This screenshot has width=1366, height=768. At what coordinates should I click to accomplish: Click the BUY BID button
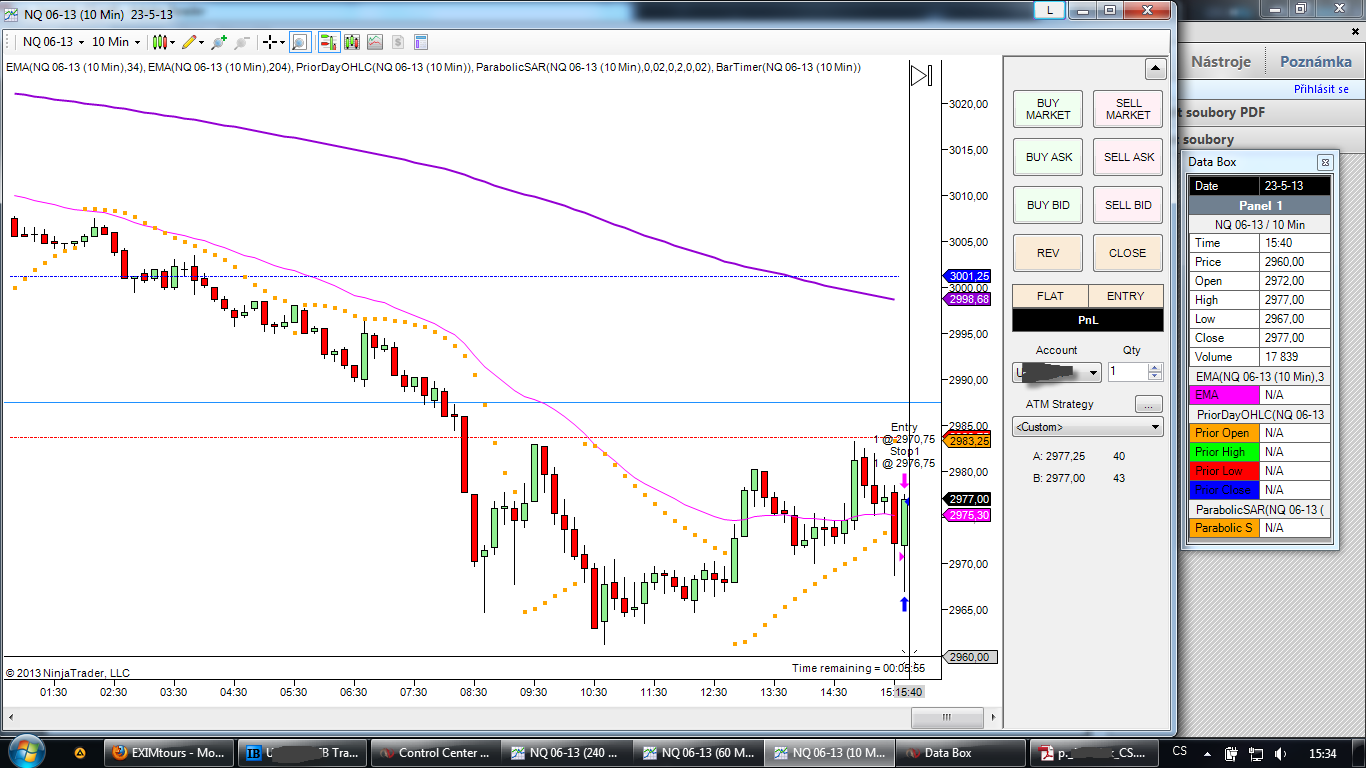pos(1048,205)
